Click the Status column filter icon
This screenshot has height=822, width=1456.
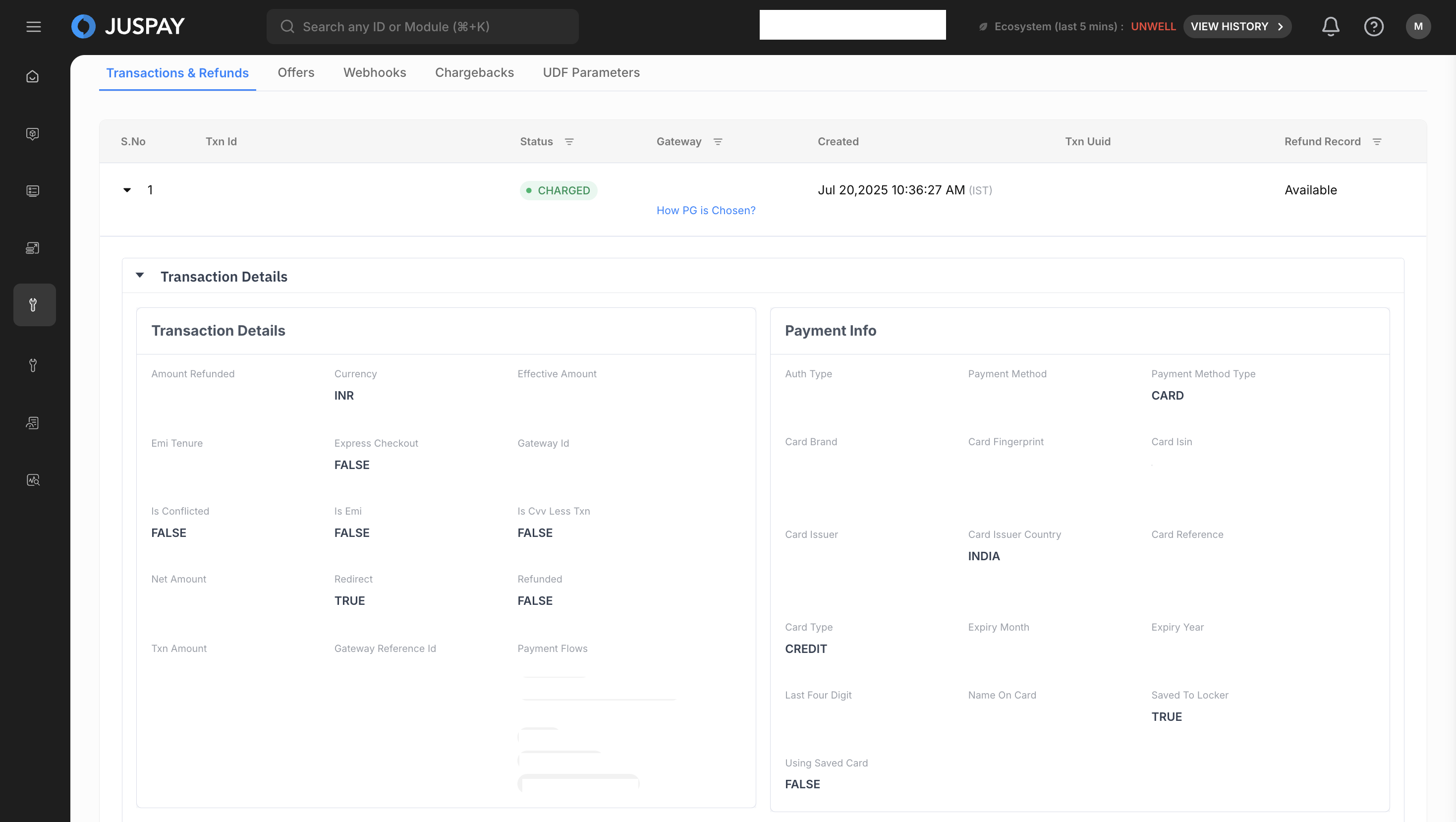tap(569, 142)
